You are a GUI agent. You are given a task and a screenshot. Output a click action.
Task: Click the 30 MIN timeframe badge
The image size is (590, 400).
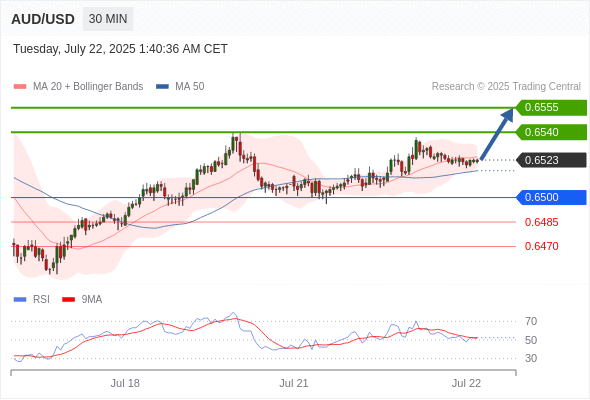[108, 19]
